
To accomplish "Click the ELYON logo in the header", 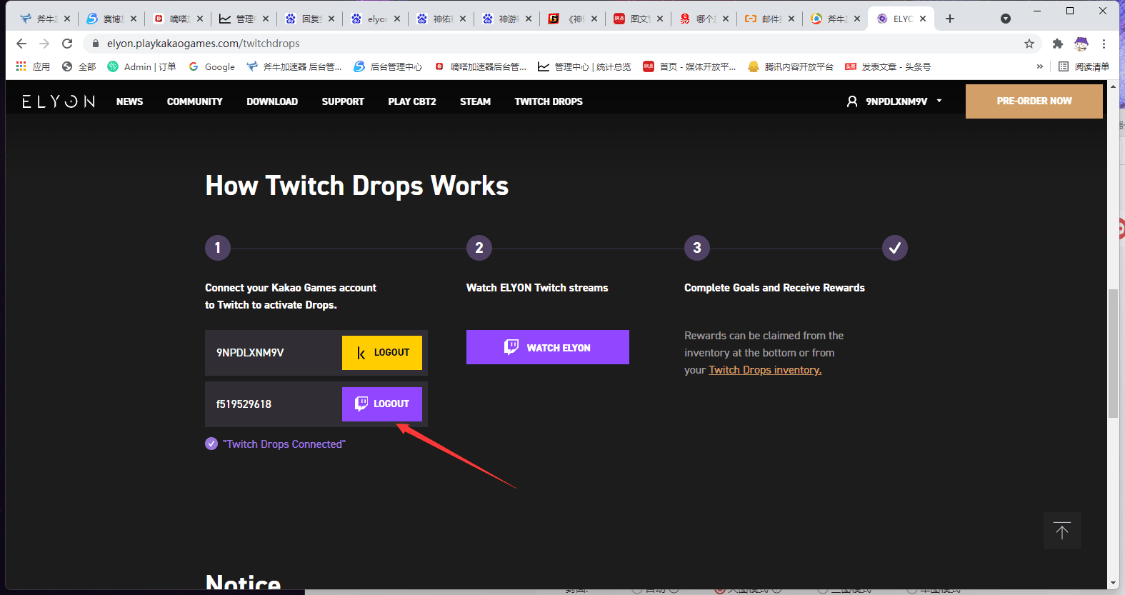I will coord(59,101).
